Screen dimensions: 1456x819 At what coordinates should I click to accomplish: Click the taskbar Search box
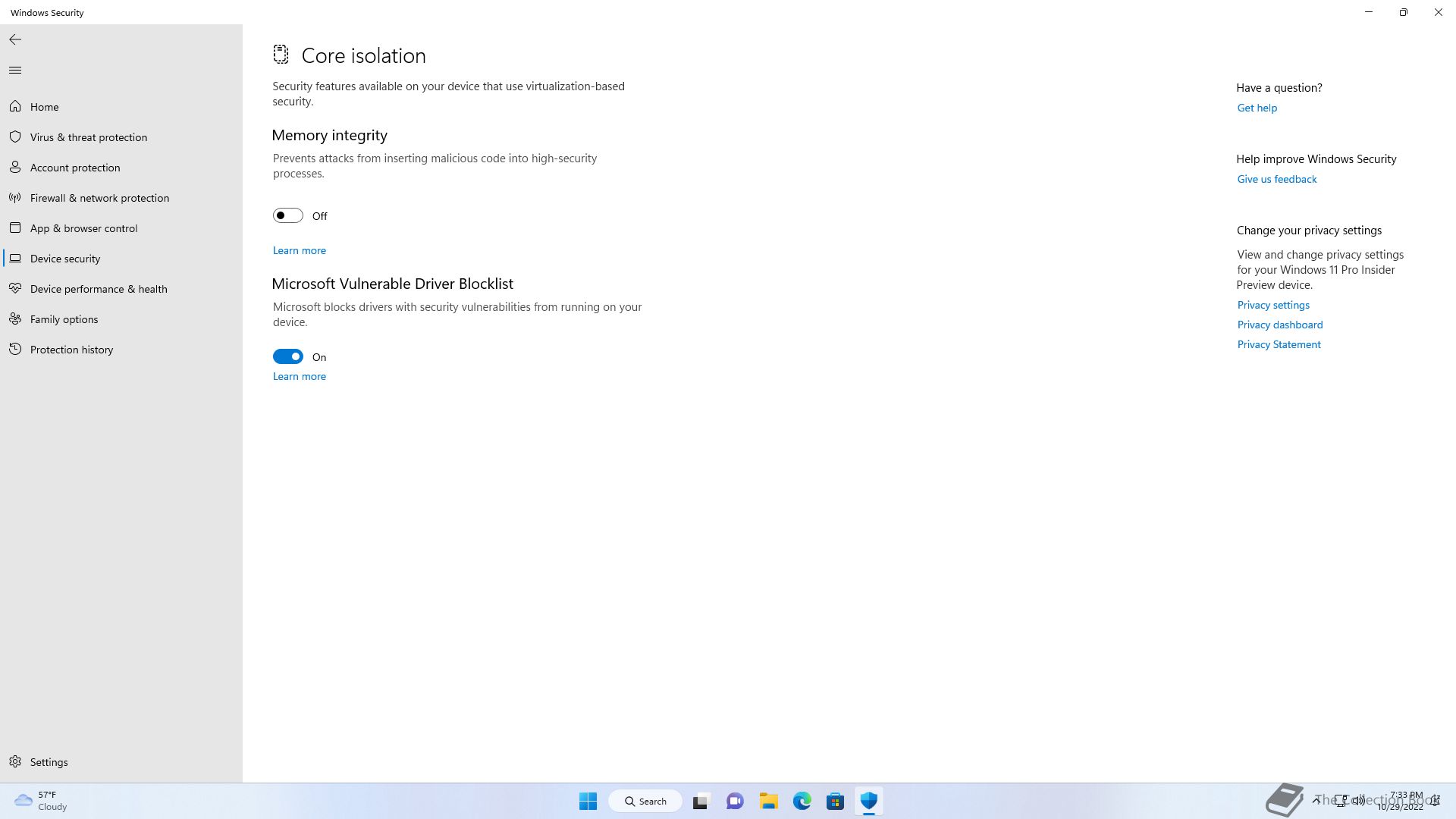[x=645, y=801]
